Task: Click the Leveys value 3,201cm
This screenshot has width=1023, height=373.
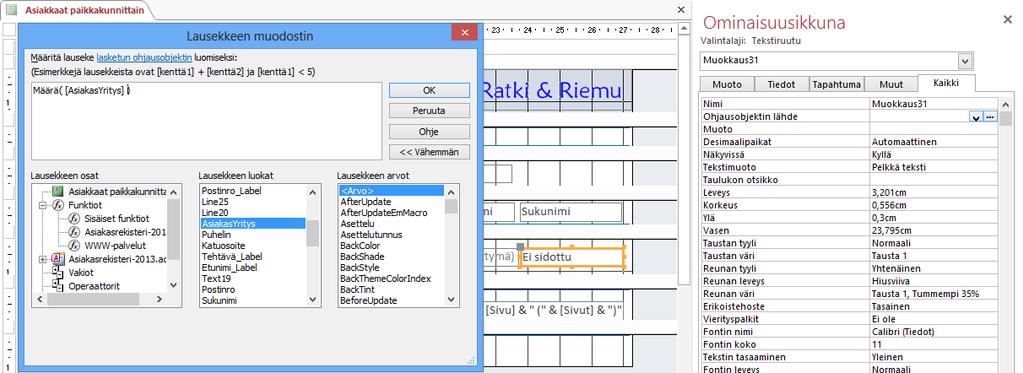Action: click(x=934, y=192)
